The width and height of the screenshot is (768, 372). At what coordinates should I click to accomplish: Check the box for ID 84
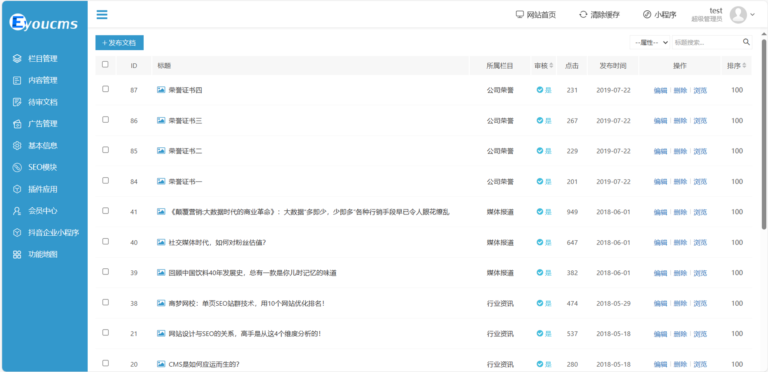105,180
